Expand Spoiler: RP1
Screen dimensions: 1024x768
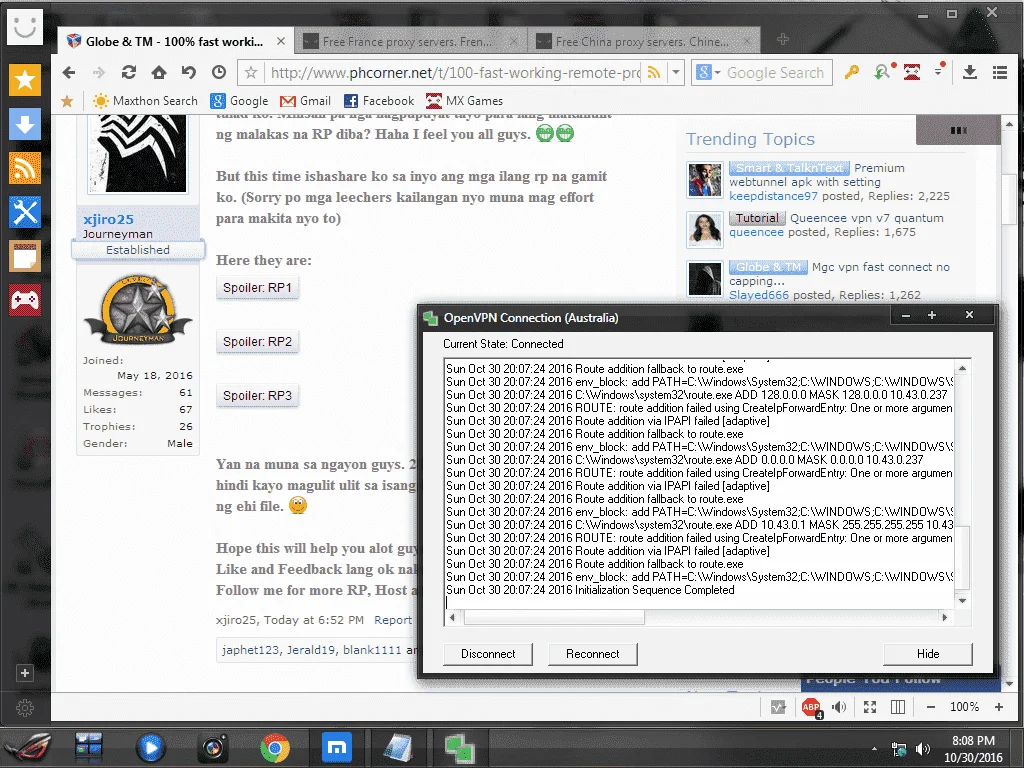[x=257, y=287]
